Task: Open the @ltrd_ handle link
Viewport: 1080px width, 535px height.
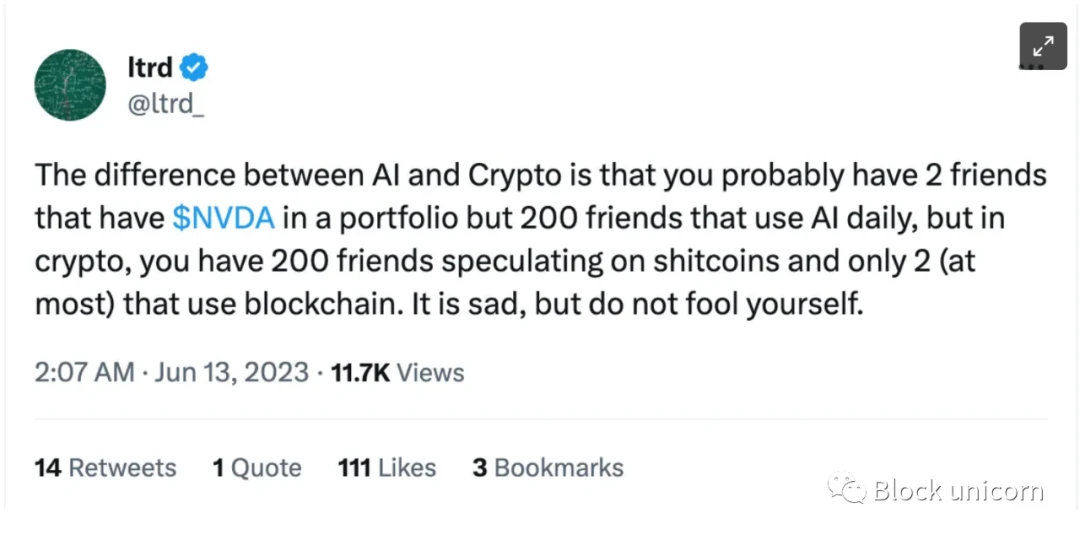Action: click(167, 103)
